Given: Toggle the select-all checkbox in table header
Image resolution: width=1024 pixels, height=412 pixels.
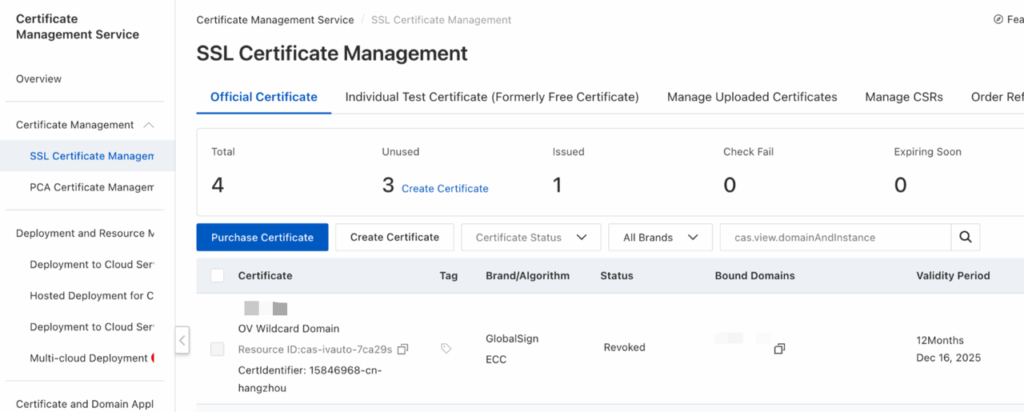Looking at the screenshot, I should pos(217,276).
